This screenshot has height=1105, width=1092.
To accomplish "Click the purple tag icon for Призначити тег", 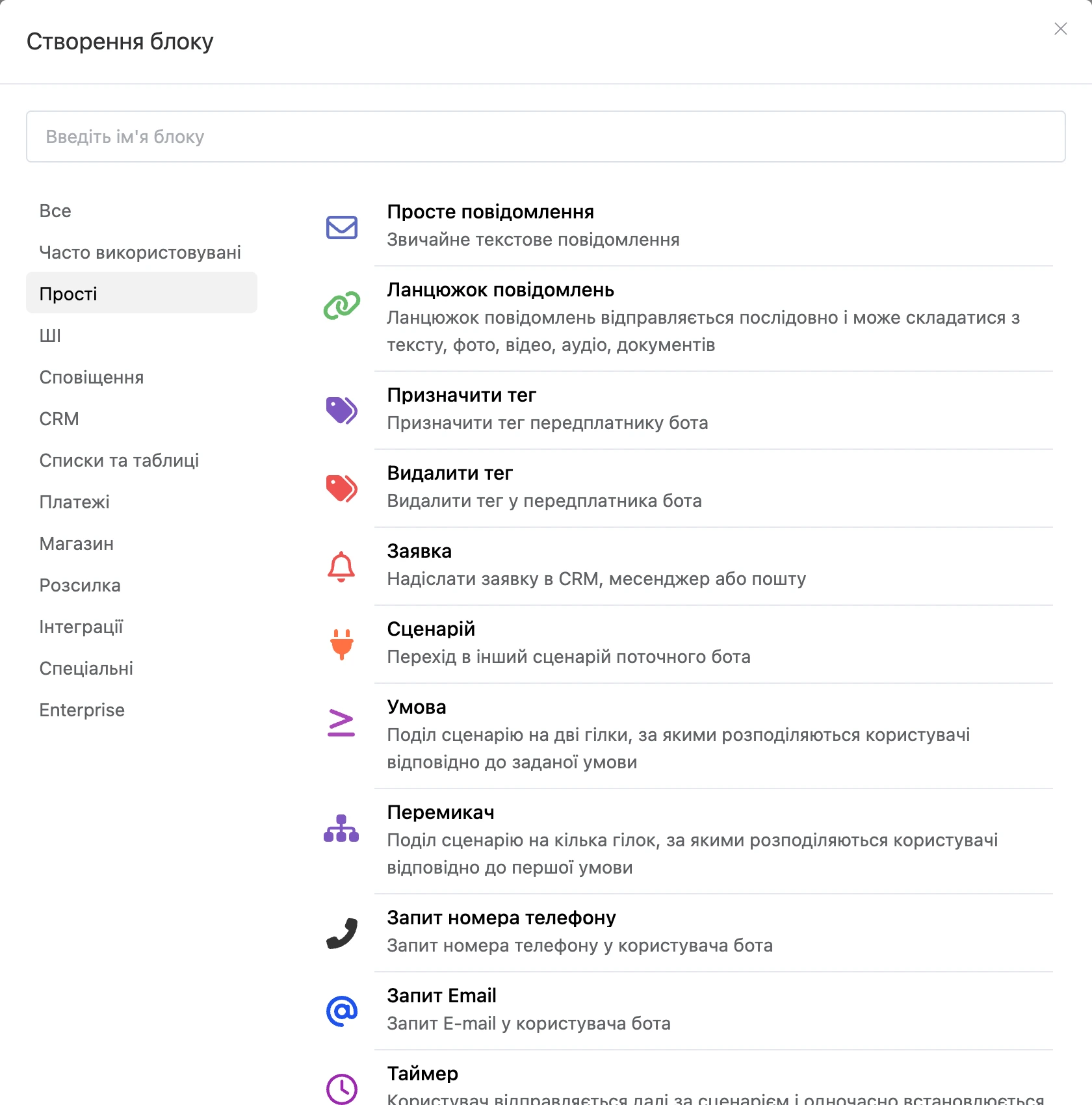I will (341, 410).
